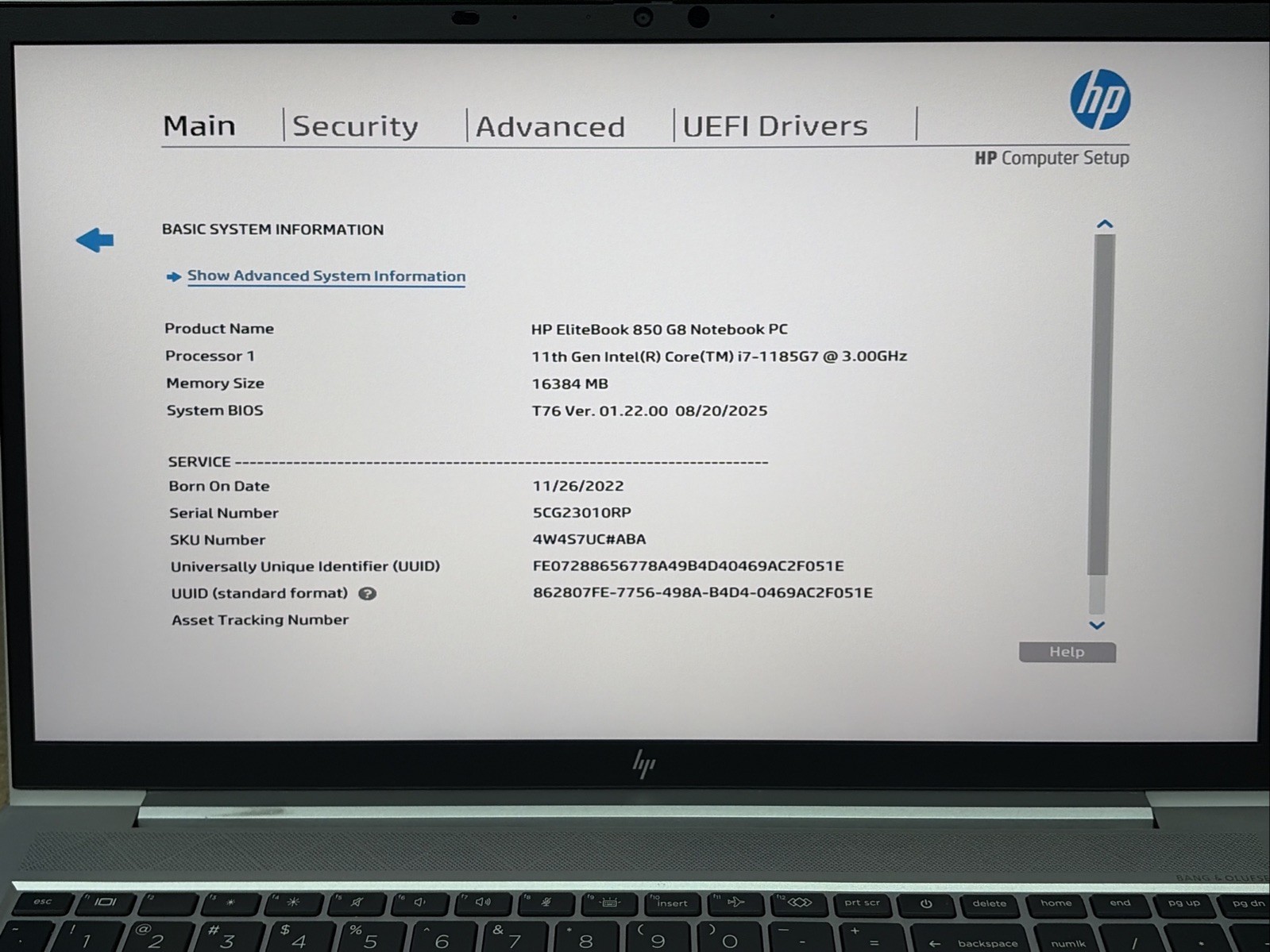Select the SERVICE section heading
This screenshot has height=952, width=1270.
[x=199, y=461]
